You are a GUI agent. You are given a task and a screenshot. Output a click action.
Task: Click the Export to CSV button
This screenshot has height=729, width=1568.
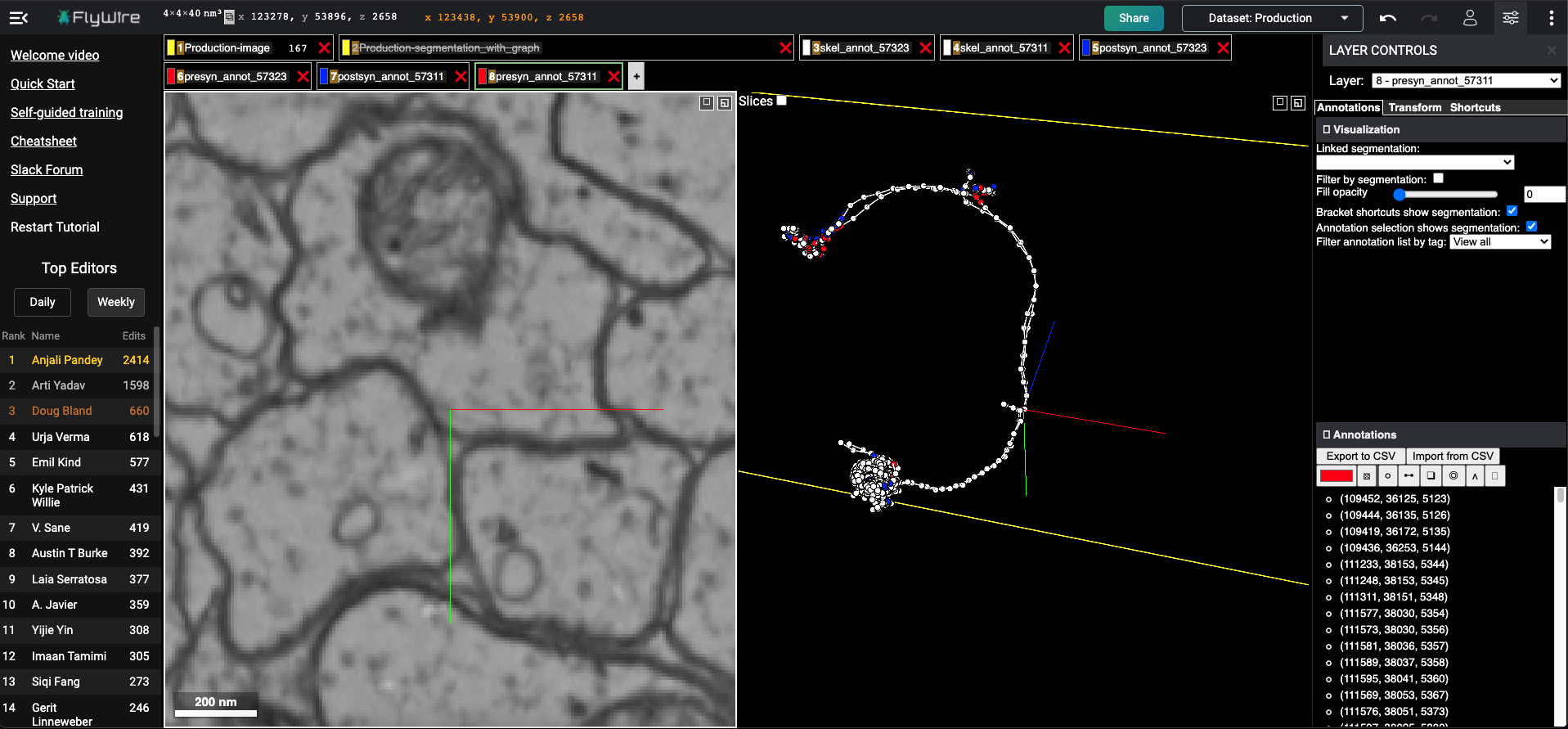(1360, 457)
